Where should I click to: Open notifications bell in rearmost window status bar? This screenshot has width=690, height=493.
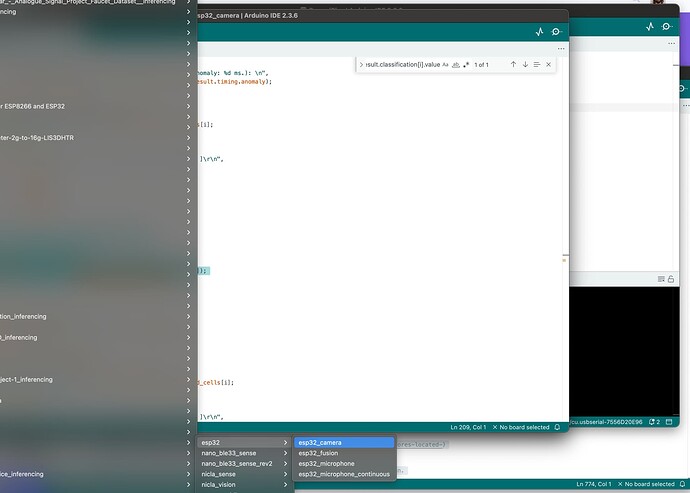pyautogui.click(x=683, y=484)
